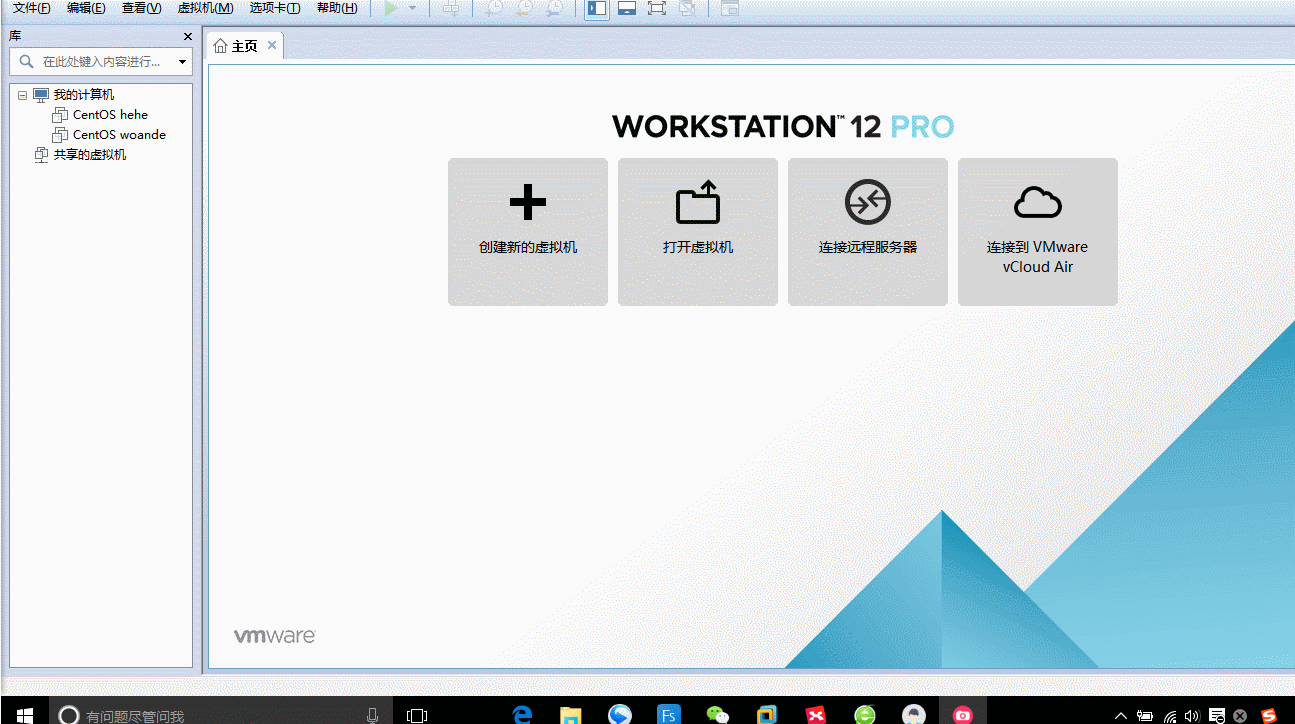
Task: Open the blue chat bubble app on the taskbar
Action: (x=620, y=714)
